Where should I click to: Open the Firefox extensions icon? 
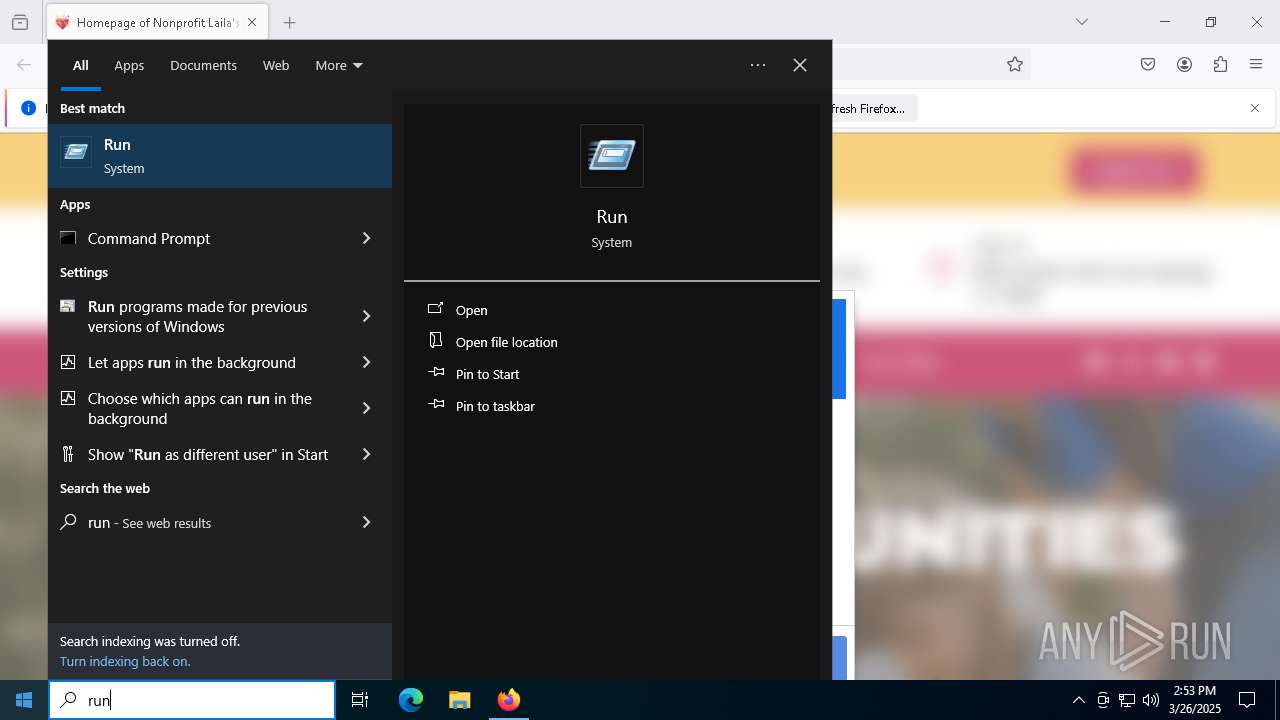(x=1220, y=64)
